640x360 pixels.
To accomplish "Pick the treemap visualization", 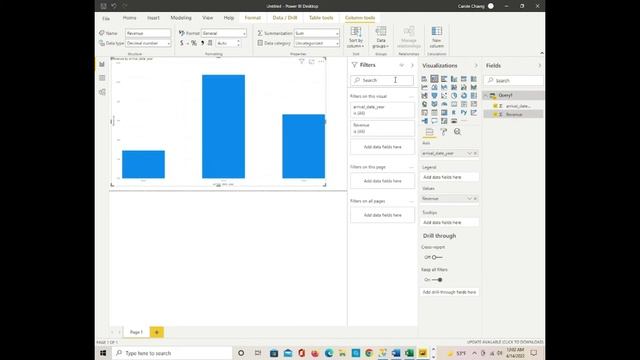I will [x=473, y=96].
